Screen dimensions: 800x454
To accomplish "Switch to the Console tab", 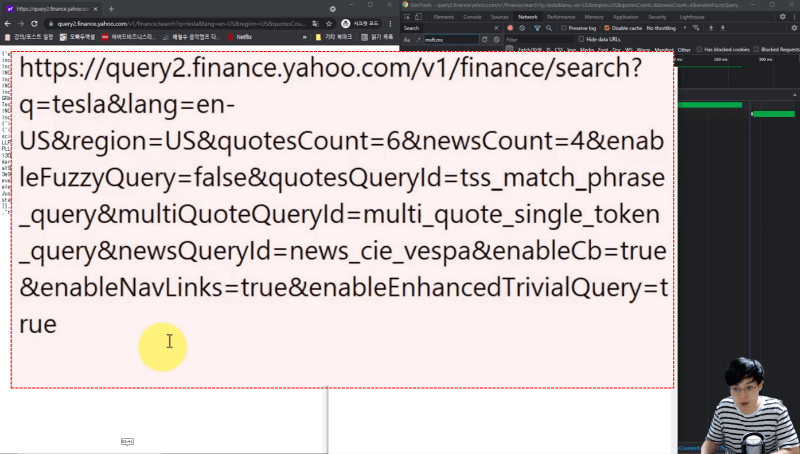I will (472, 17).
